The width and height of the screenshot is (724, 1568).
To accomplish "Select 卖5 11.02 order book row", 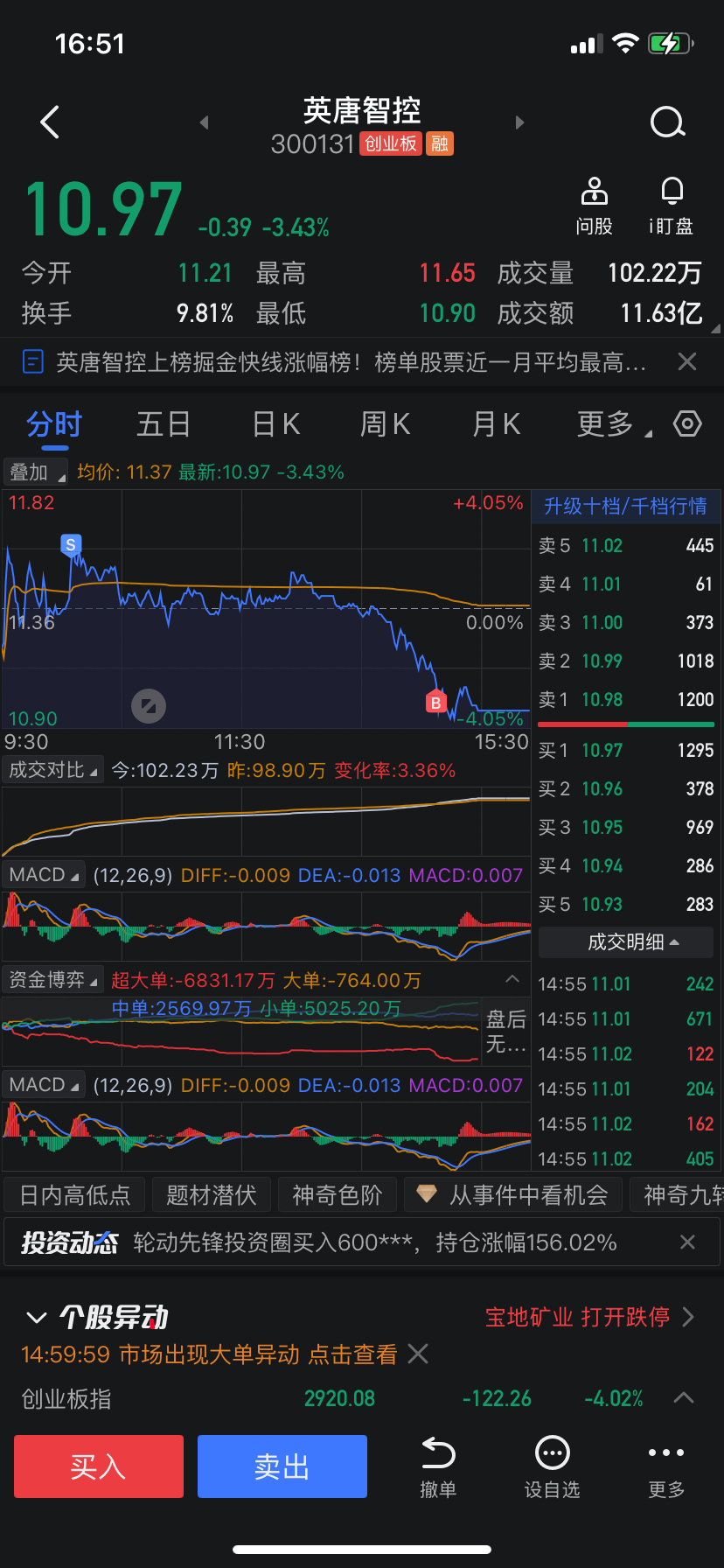I will (x=626, y=546).
